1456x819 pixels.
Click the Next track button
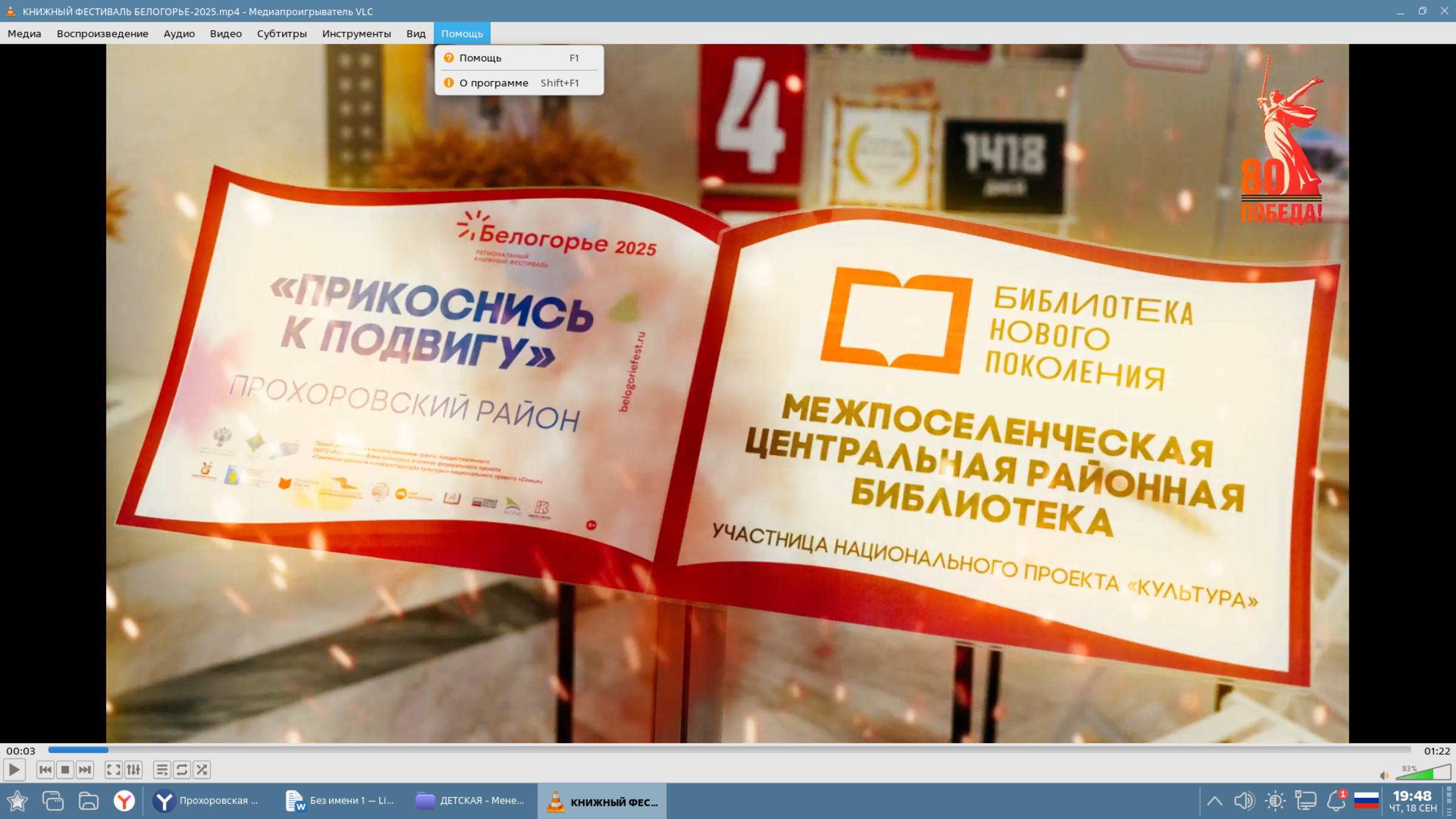85,770
